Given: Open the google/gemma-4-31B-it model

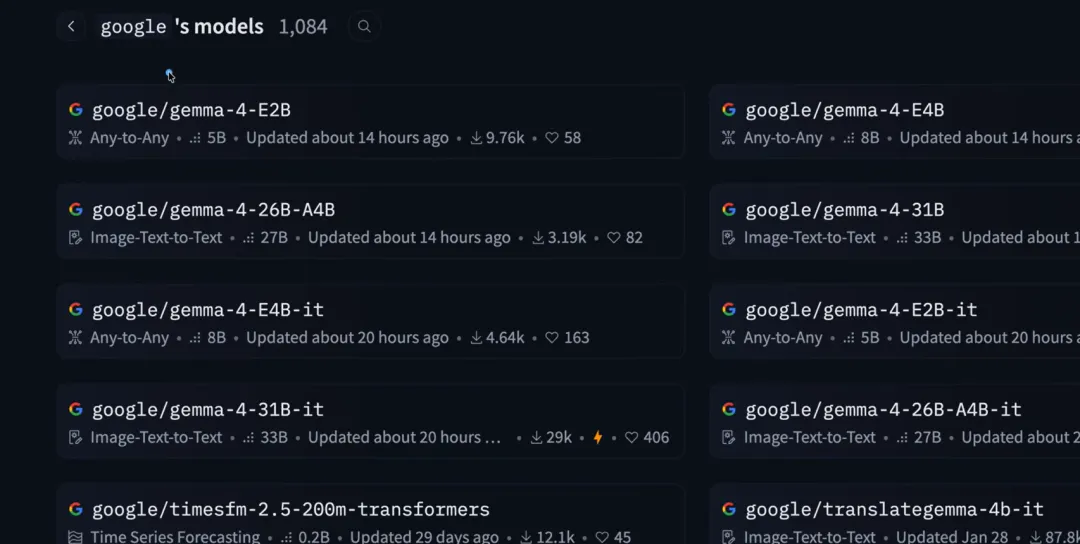Looking at the screenshot, I should 208,410.
